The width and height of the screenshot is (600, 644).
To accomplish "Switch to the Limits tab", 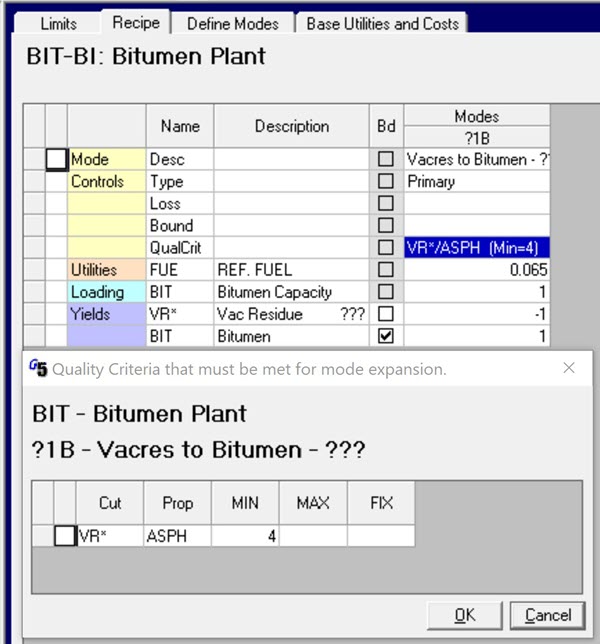I will 59,23.
